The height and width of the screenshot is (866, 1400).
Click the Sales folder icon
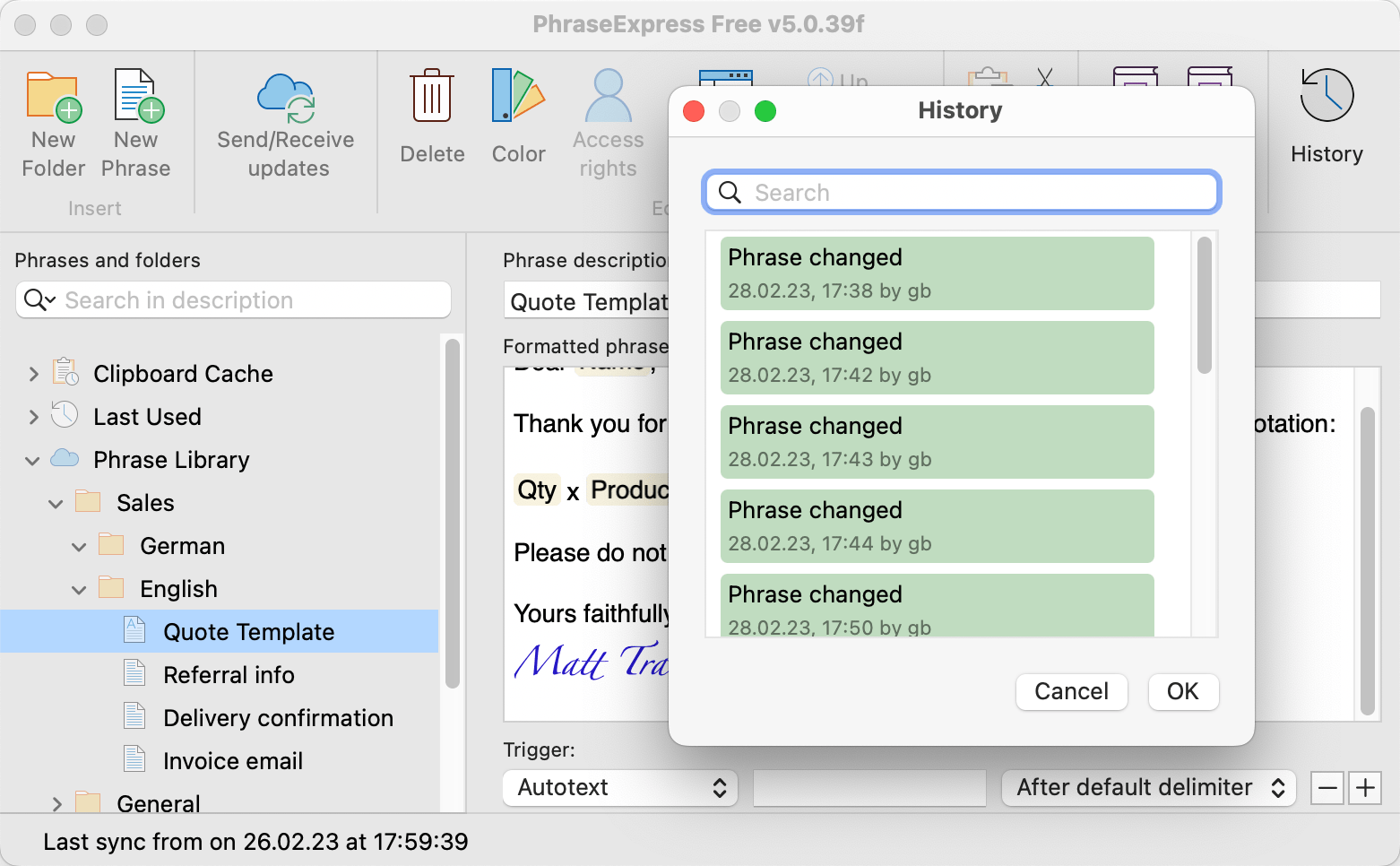(x=88, y=501)
